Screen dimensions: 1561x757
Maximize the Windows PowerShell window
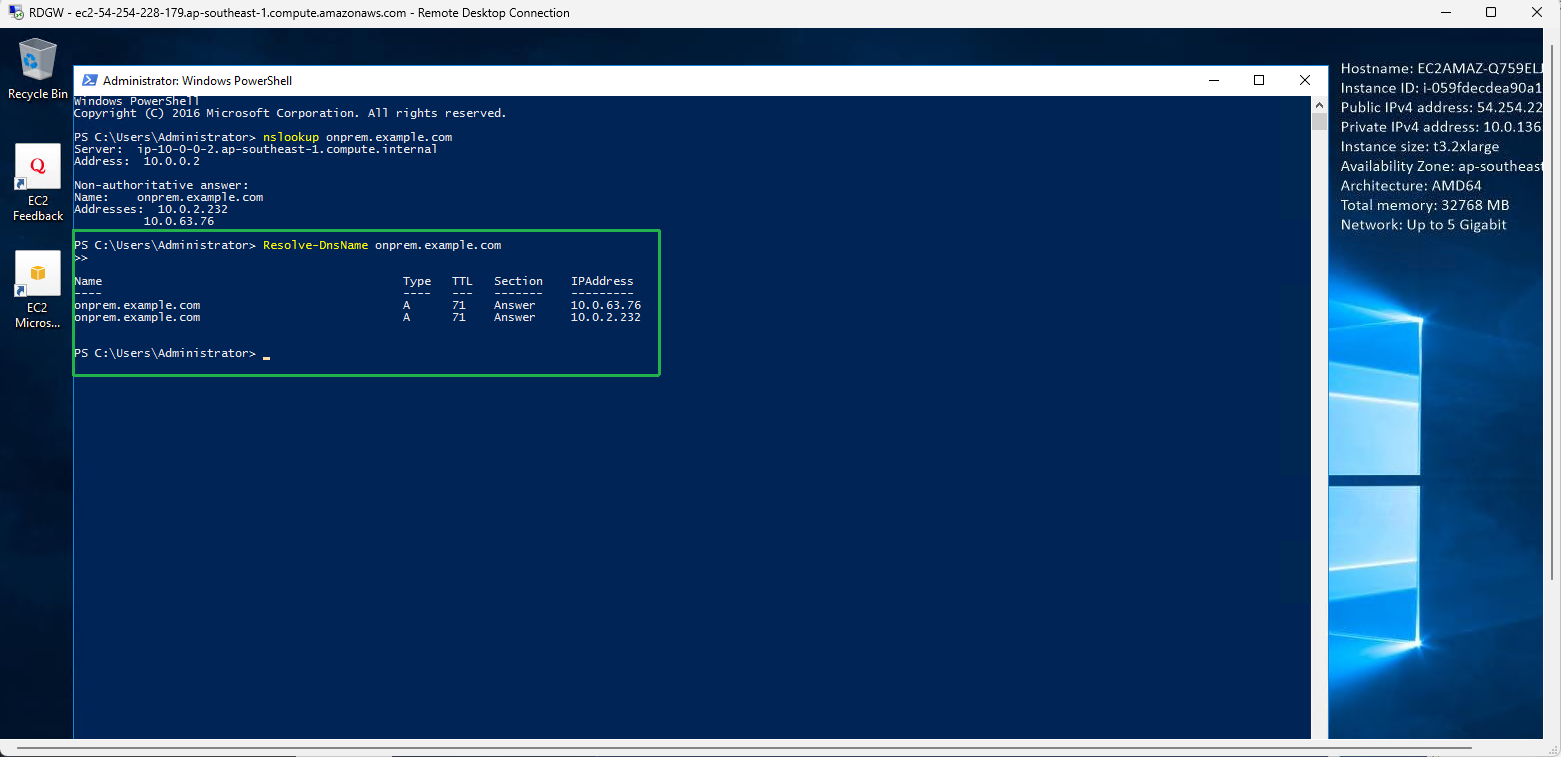pos(1259,81)
